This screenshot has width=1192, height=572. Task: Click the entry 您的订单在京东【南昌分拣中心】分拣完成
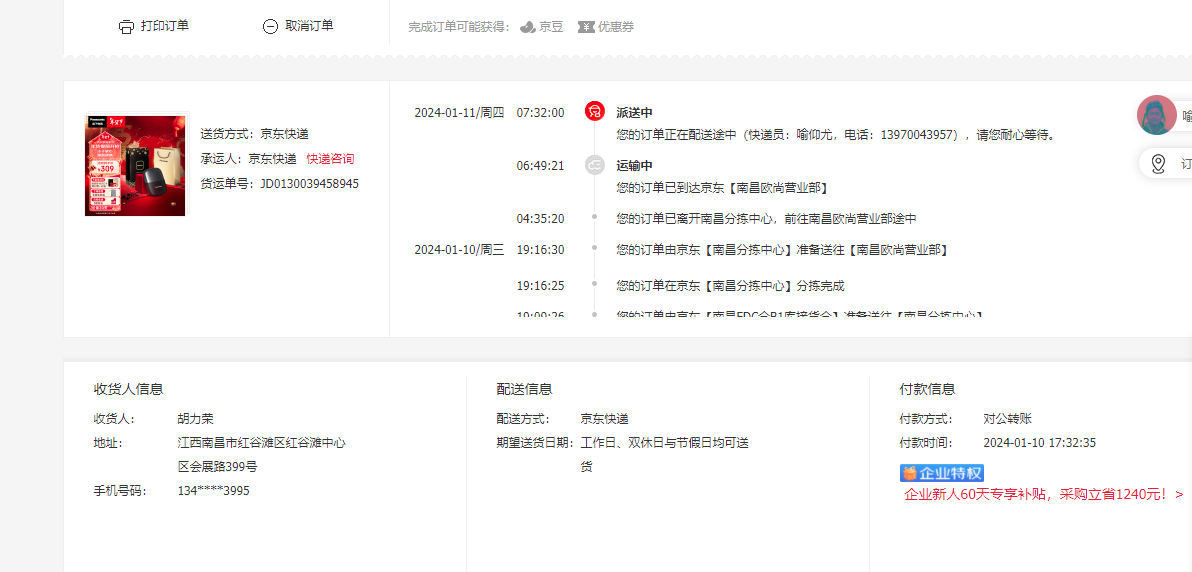pos(731,286)
